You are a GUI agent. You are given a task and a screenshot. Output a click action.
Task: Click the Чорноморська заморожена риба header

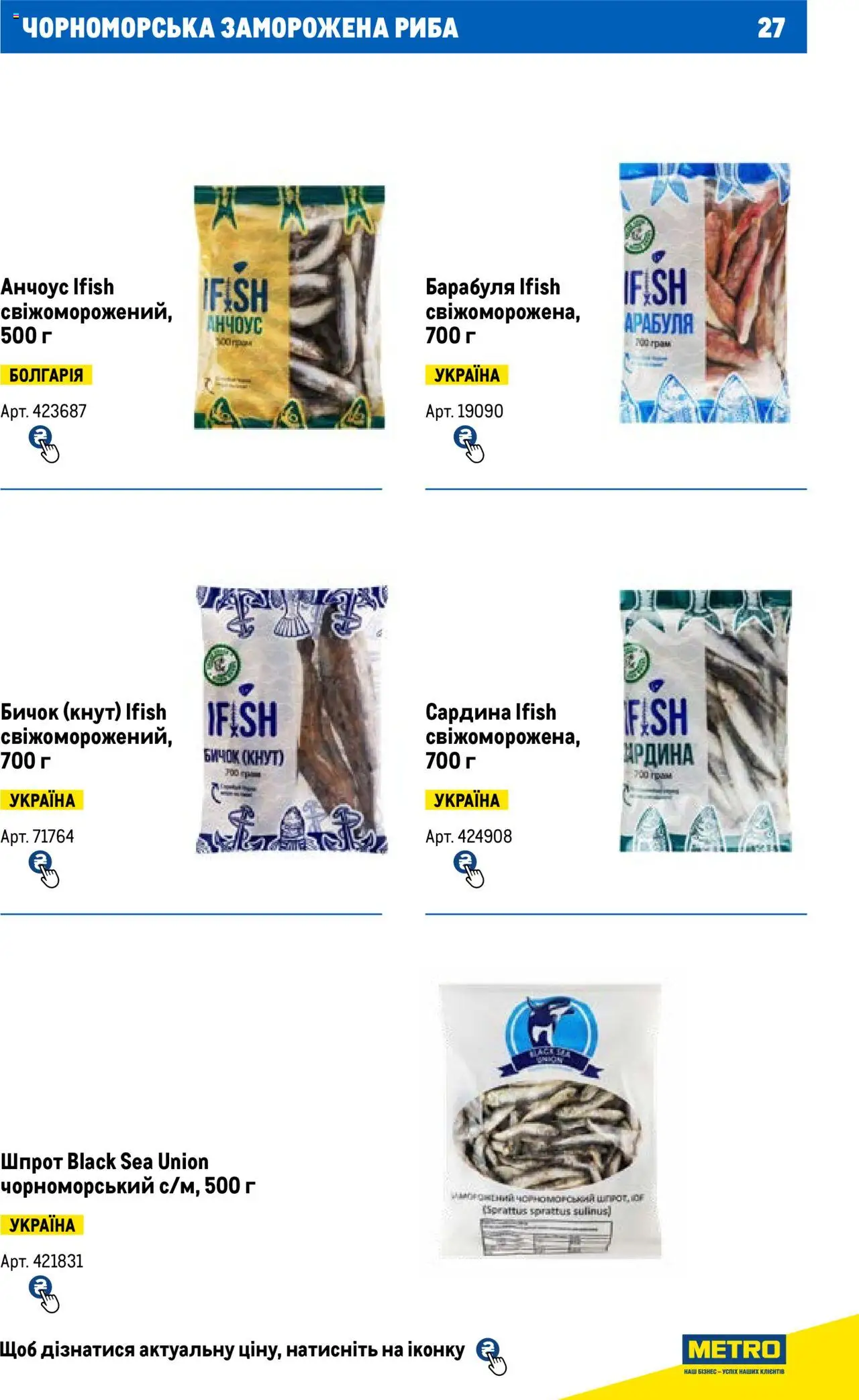240,28
